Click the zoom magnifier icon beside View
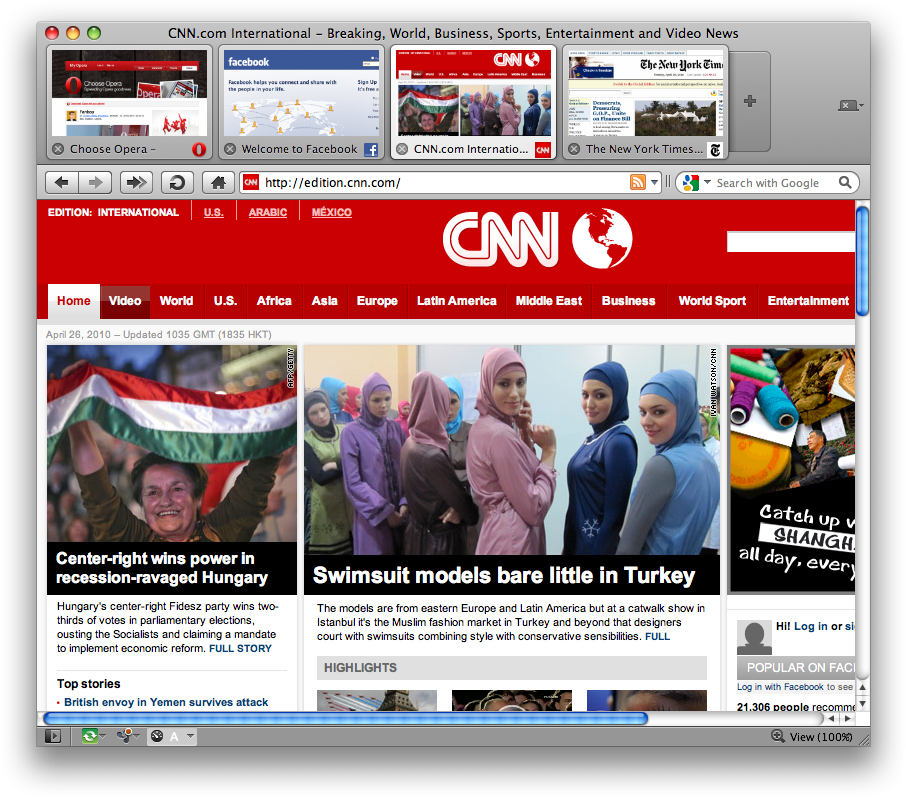906x797 pixels. pyautogui.click(x=778, y=736)
